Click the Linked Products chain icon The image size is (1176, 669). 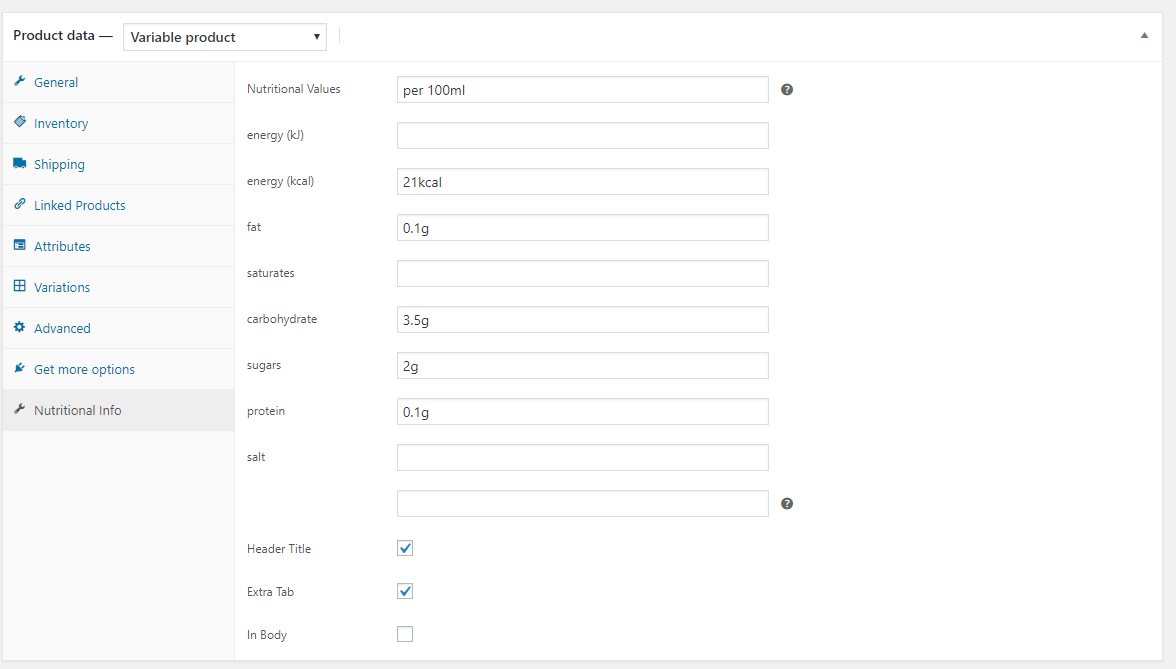20,204
